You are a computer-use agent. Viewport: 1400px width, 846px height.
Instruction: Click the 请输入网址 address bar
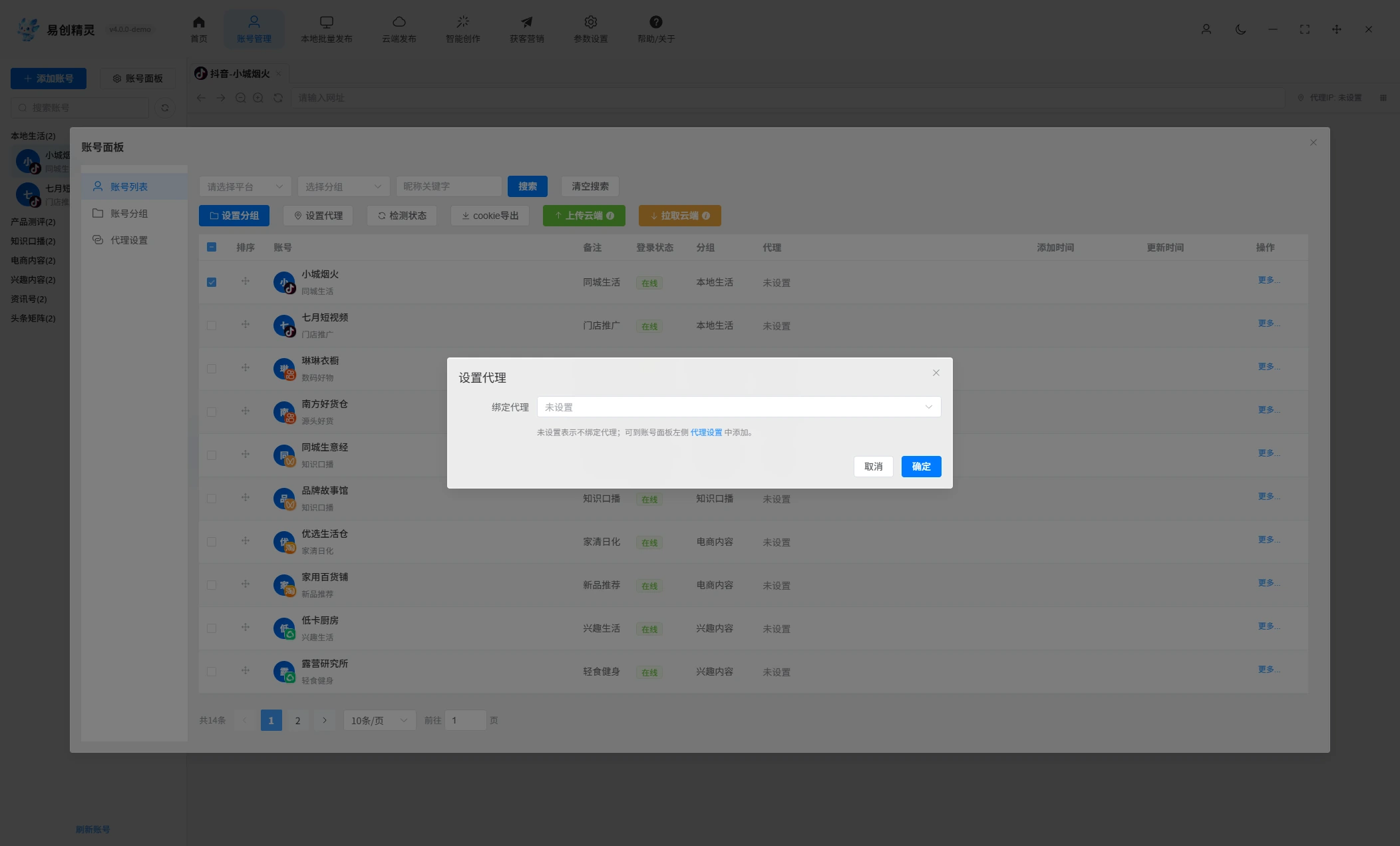click(x=788, y=98)
